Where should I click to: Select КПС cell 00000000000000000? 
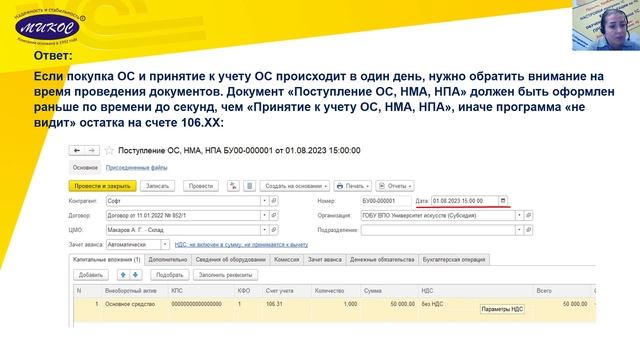coord(197,304)
